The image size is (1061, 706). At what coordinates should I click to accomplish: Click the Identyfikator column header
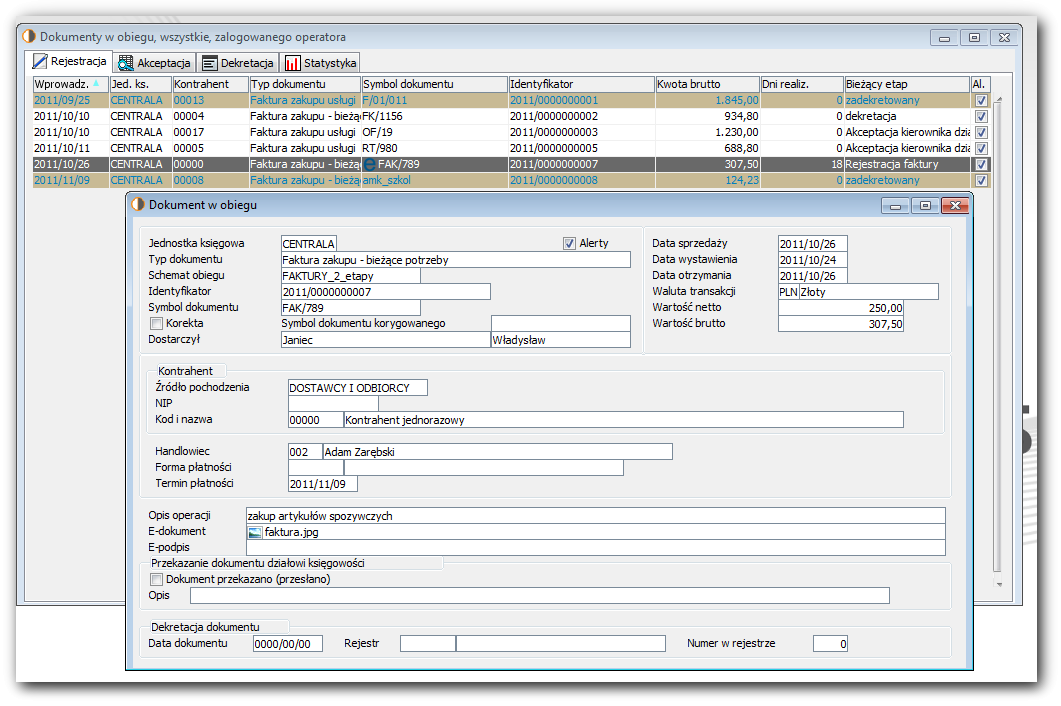click(581, 84)
